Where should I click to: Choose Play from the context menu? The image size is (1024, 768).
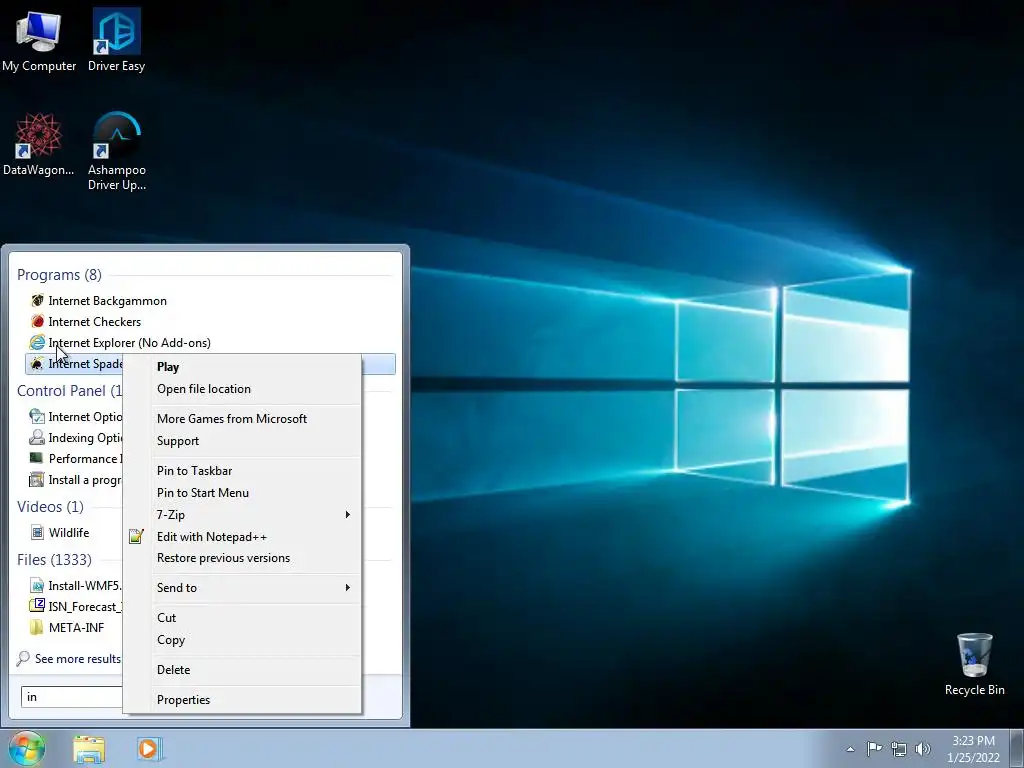(x=242, y=367)
